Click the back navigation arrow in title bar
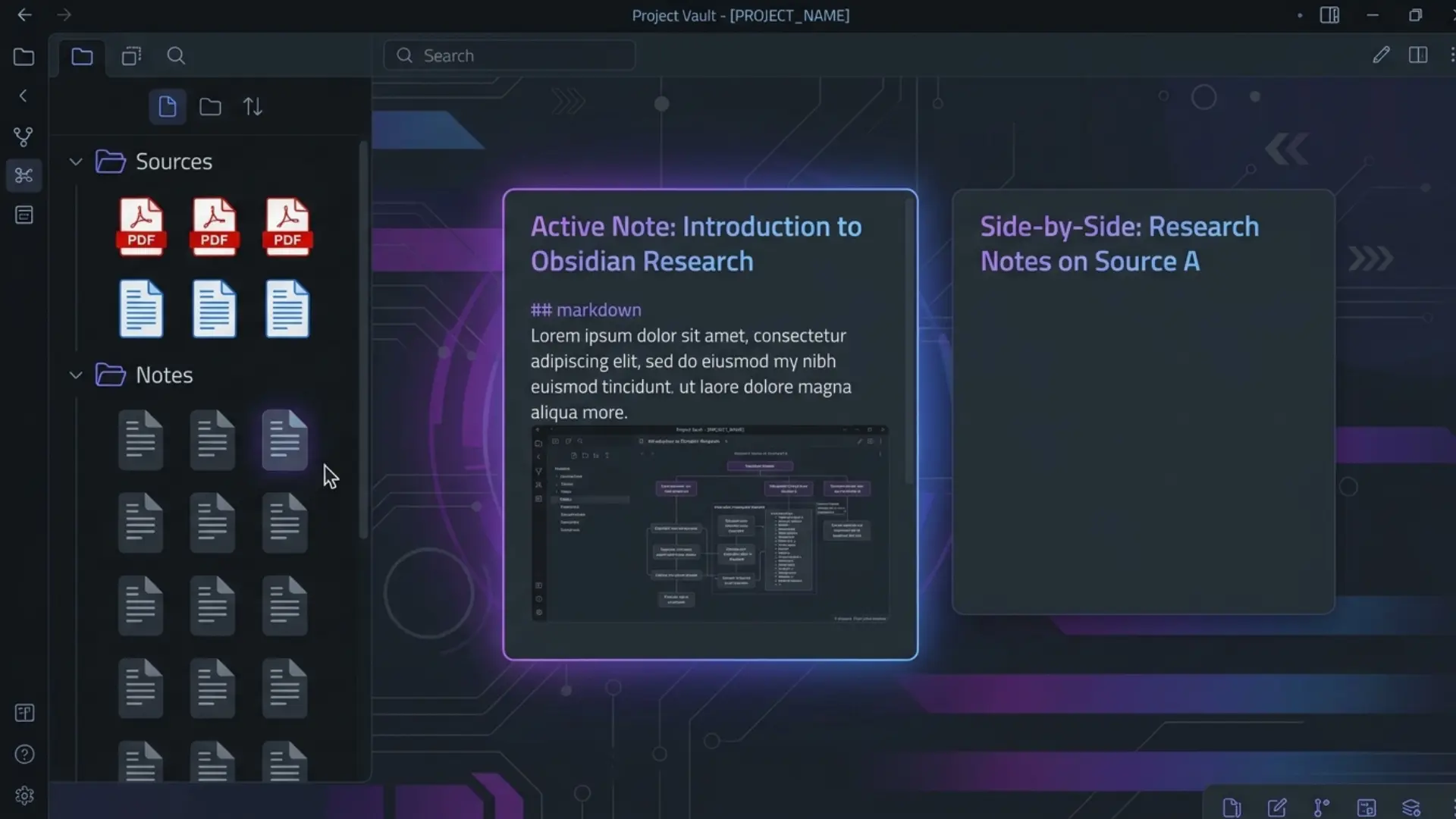 pos(24,15)
